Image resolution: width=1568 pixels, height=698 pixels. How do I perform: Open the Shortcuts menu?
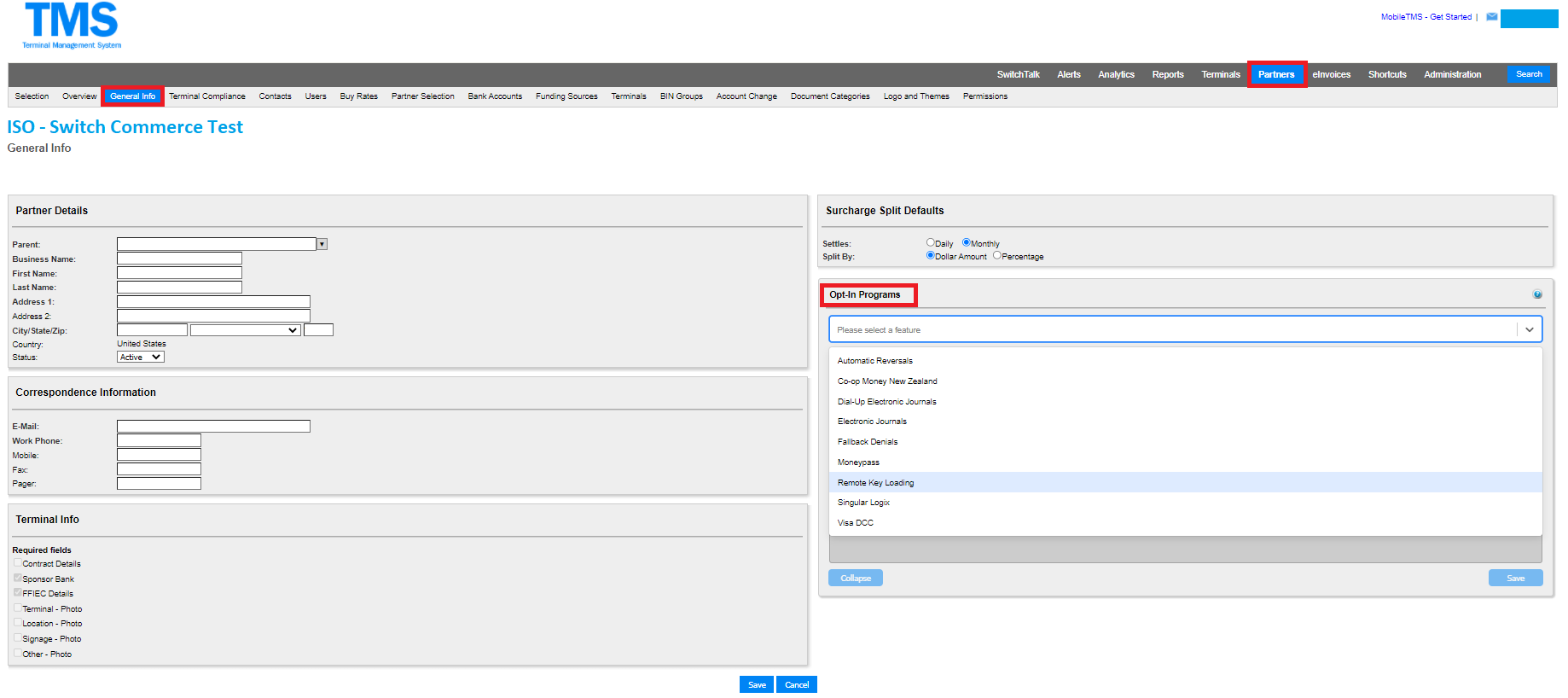pos(1387,75)
